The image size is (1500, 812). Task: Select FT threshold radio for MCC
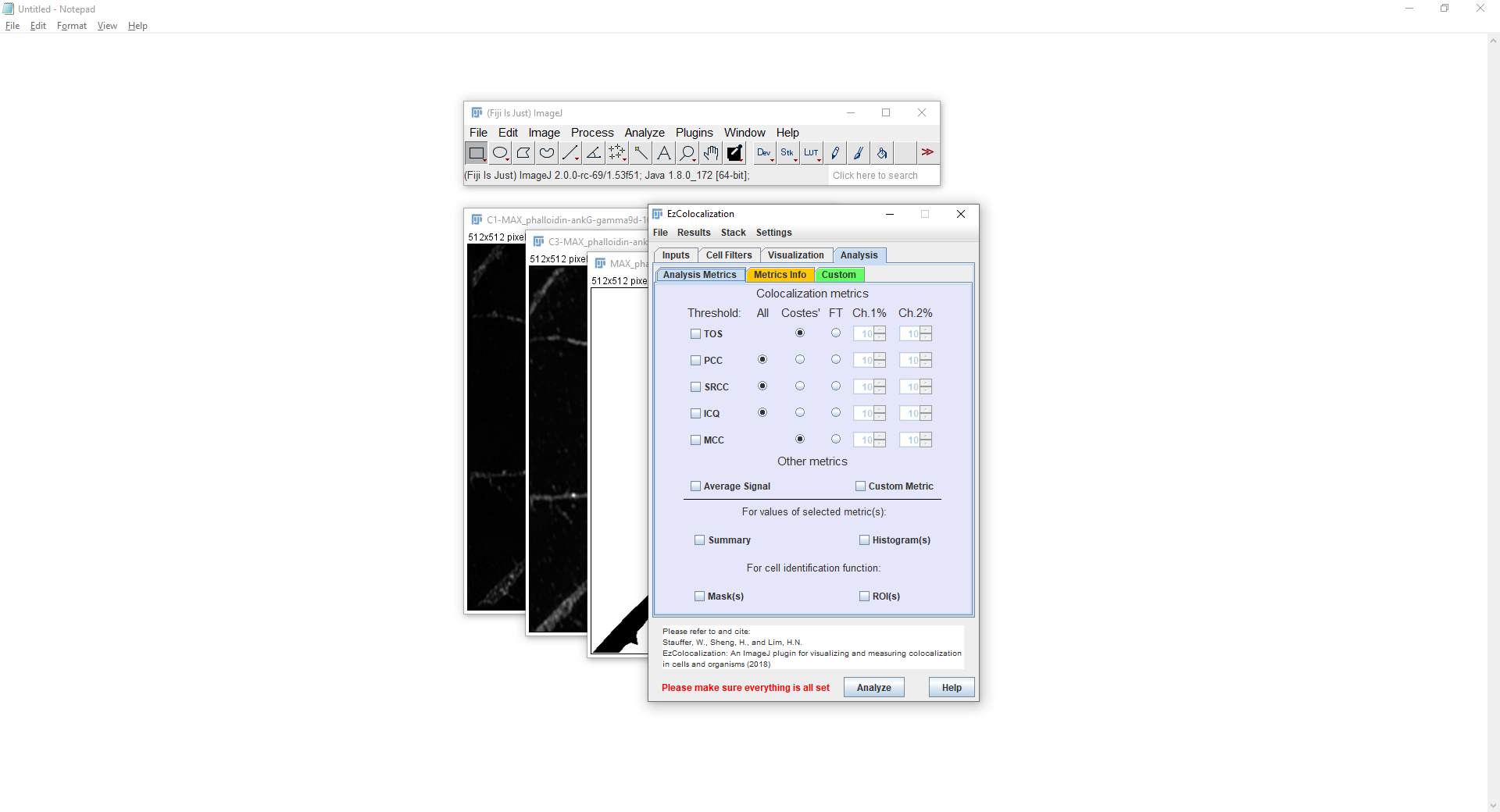836,440
